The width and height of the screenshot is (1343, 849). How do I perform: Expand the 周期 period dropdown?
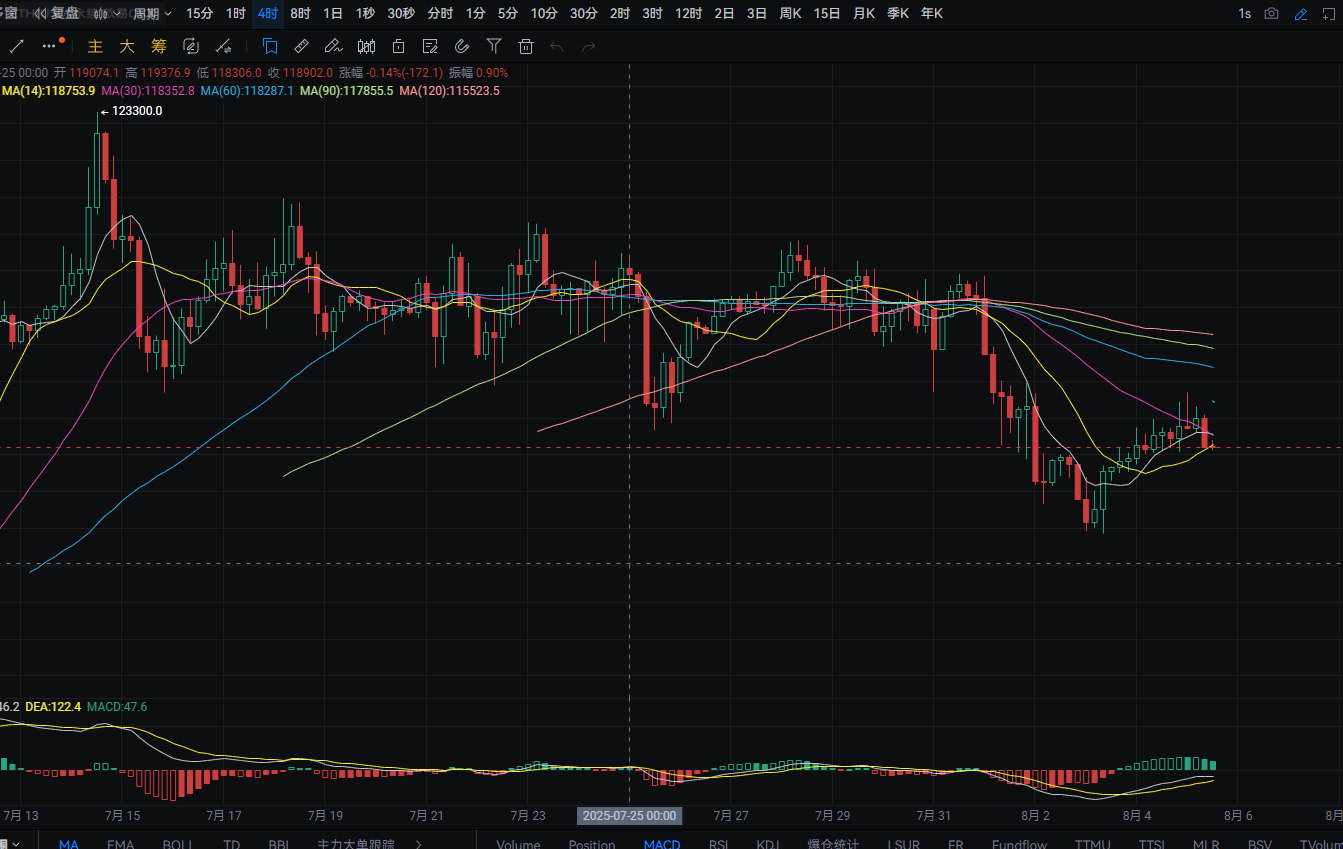pyautogui.click(x=152, y=14)
